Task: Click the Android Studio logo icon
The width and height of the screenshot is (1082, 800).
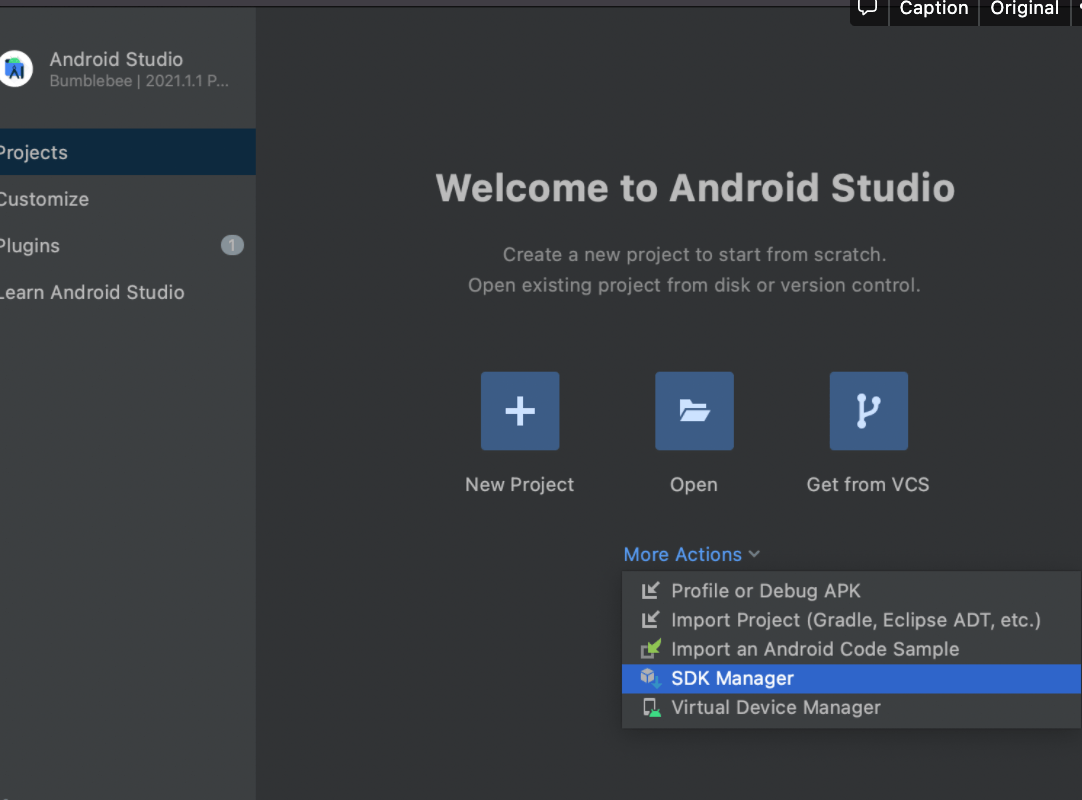Action: coord(15,69)
